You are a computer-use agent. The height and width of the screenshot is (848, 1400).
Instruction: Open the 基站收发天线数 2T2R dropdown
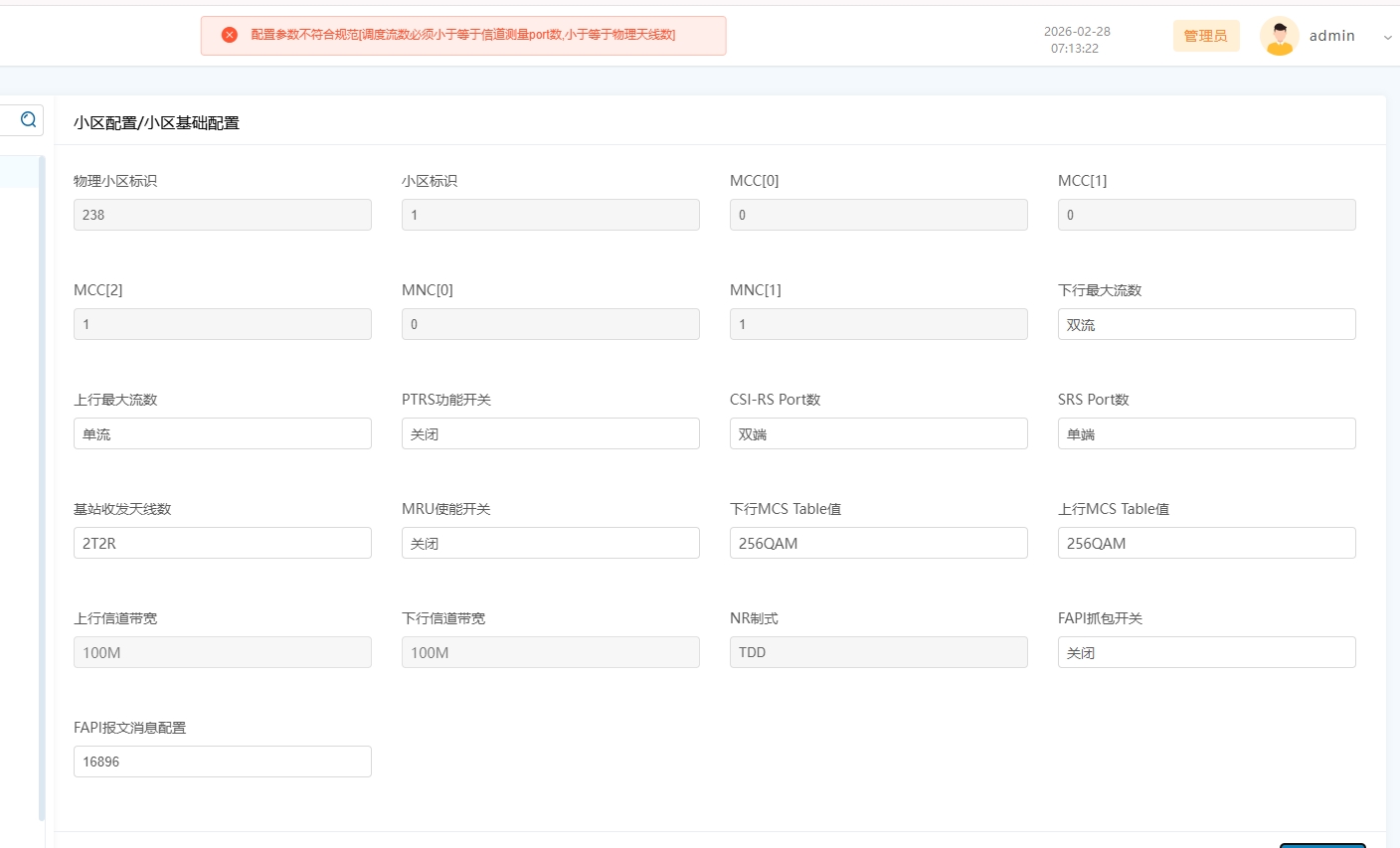pyautogui.click(x=222, y=543)
